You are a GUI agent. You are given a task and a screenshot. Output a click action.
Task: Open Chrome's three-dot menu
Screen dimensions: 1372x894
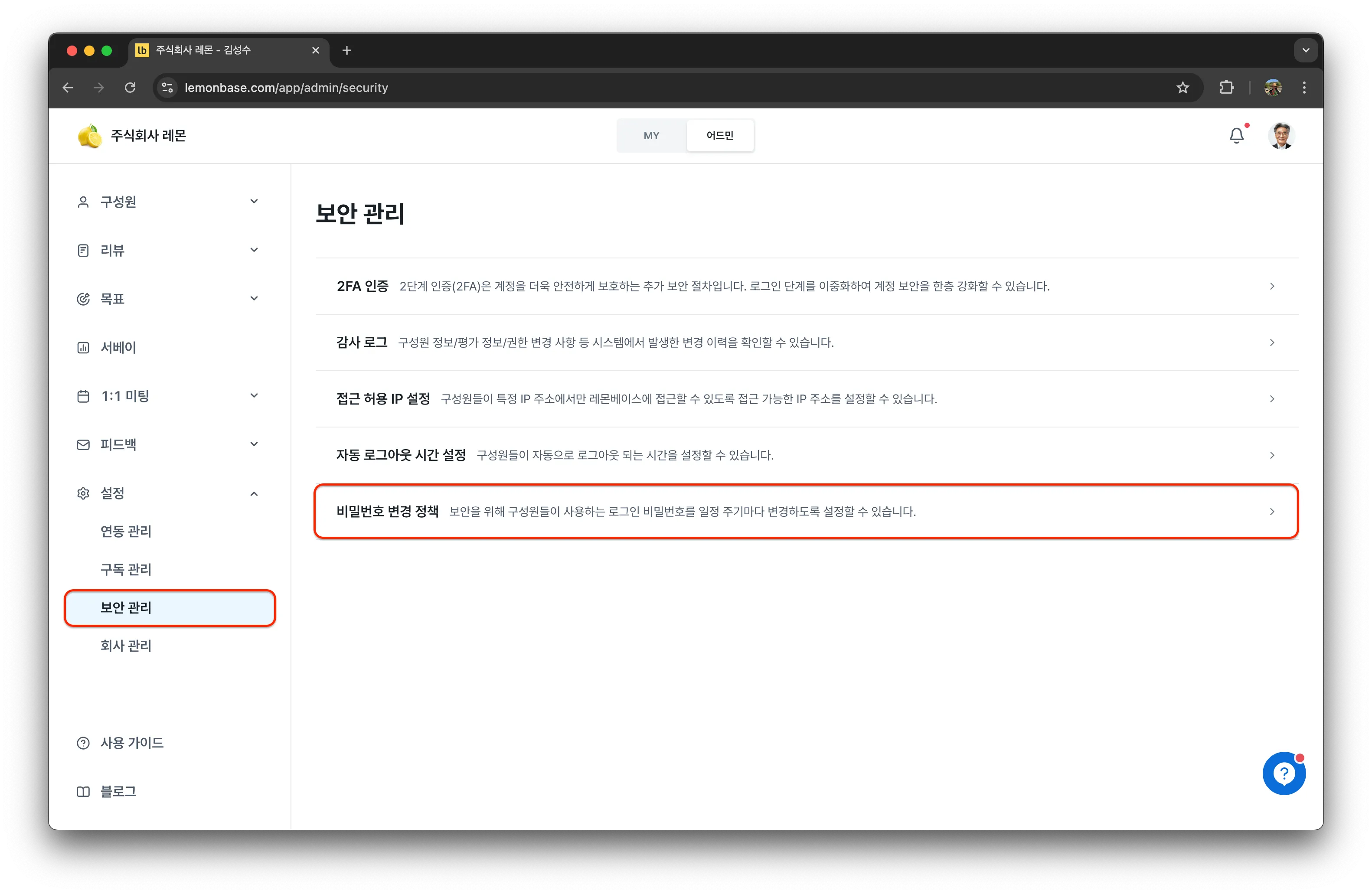click(1304, 88)
